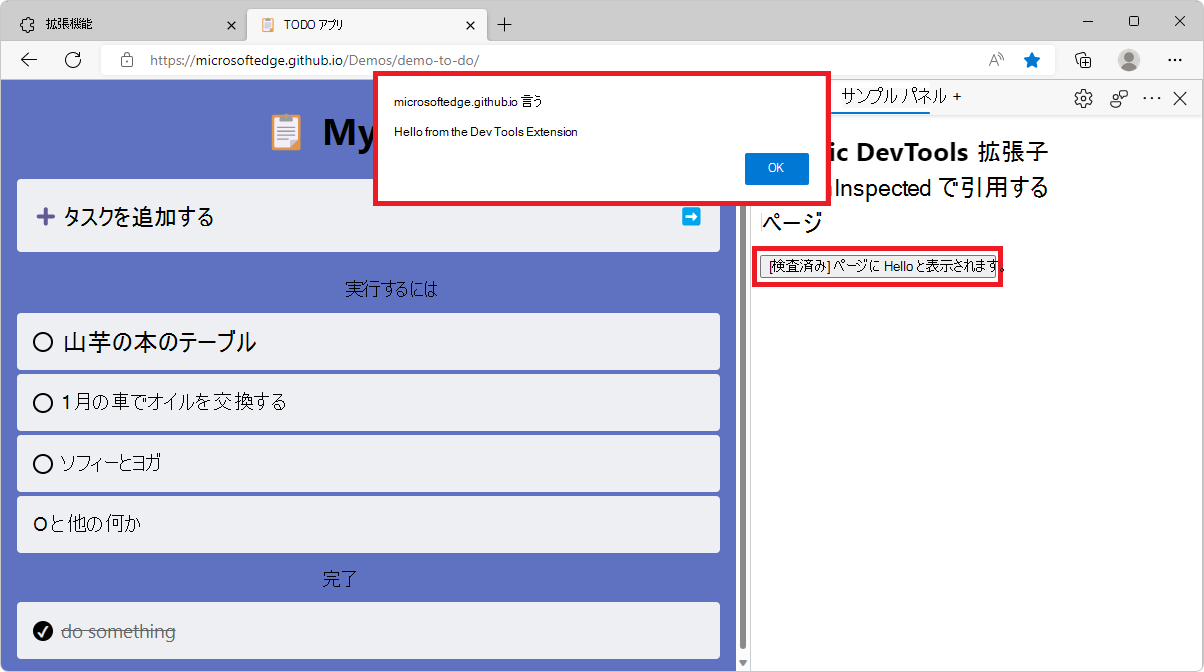Expand tab options by clicking new tab plus
Screen dimensions: 1204x672
click(506, 24)
